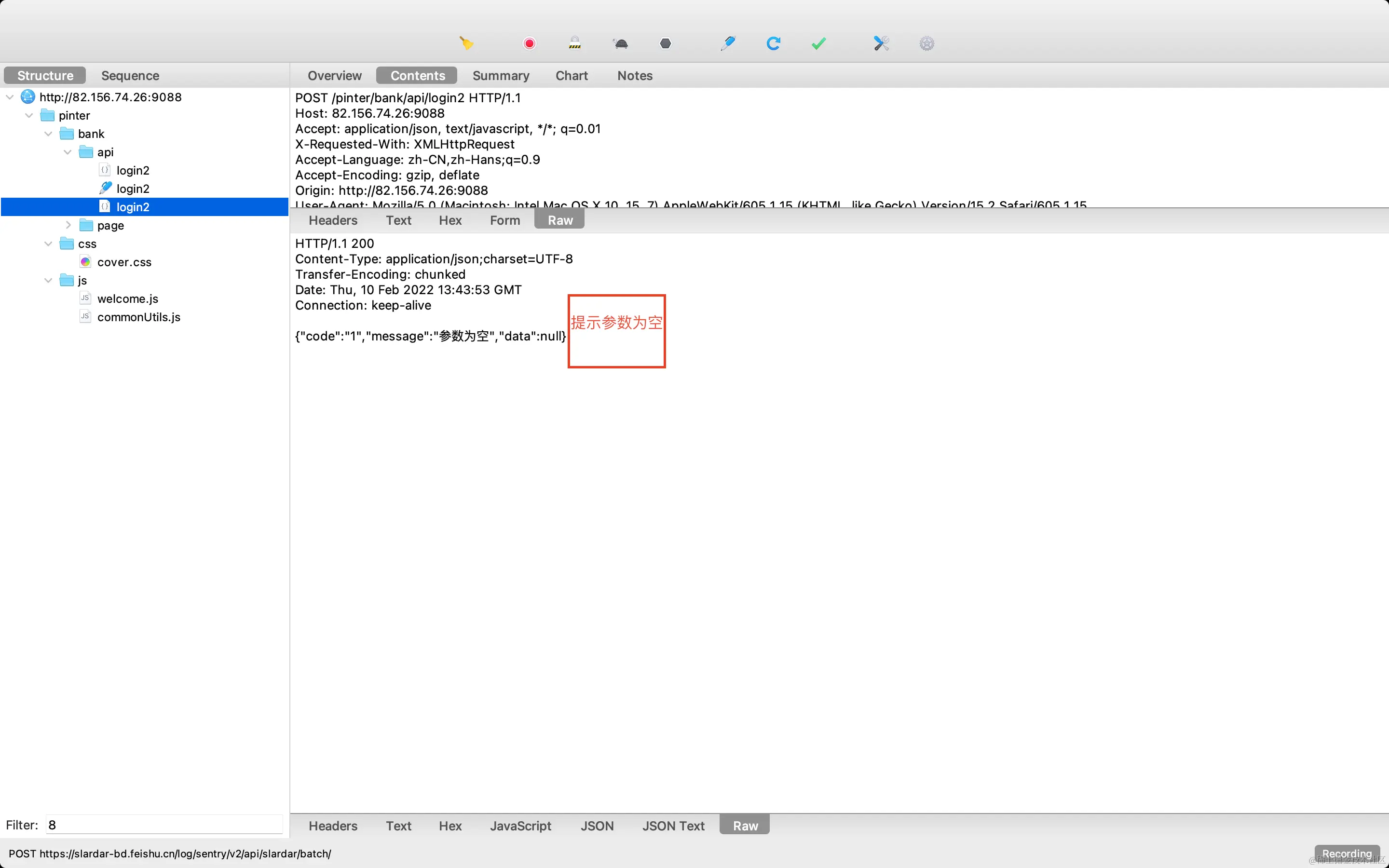Toggle SSL proxying lock icon
The height and width of the screenshot is (868, 1389).
tap(574, 43)
